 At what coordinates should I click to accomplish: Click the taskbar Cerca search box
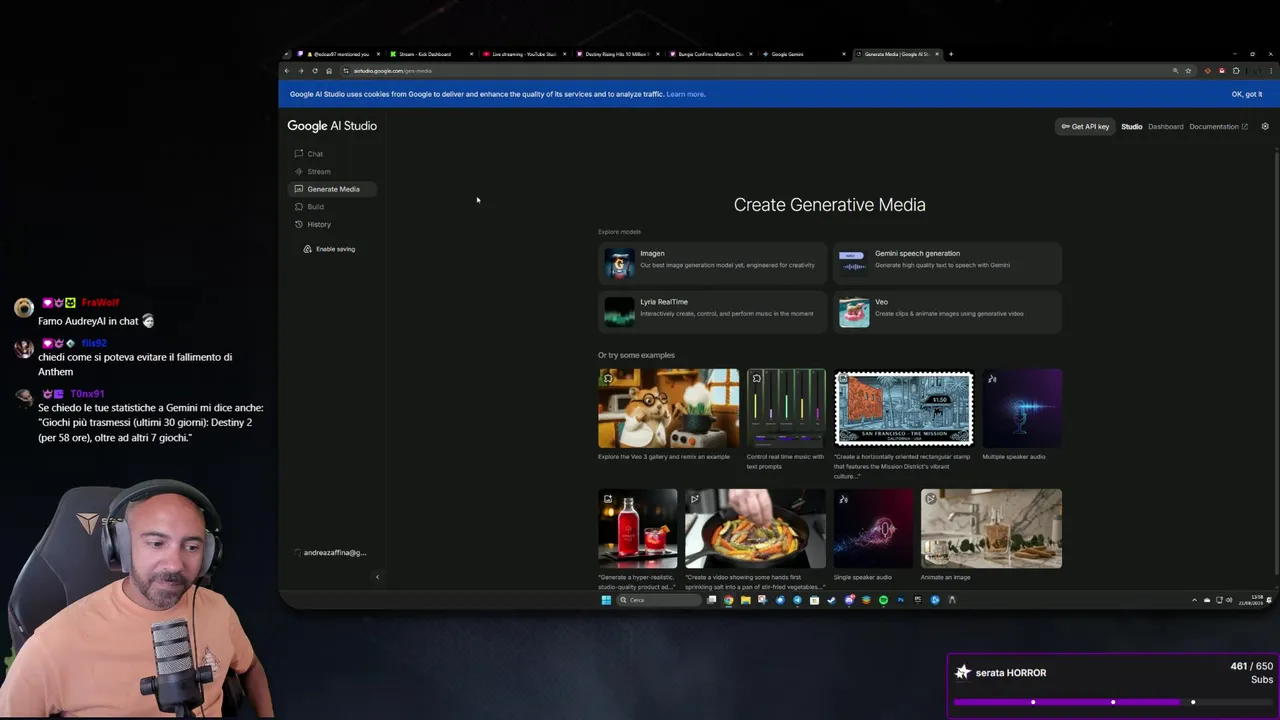(x=659, y=600)
